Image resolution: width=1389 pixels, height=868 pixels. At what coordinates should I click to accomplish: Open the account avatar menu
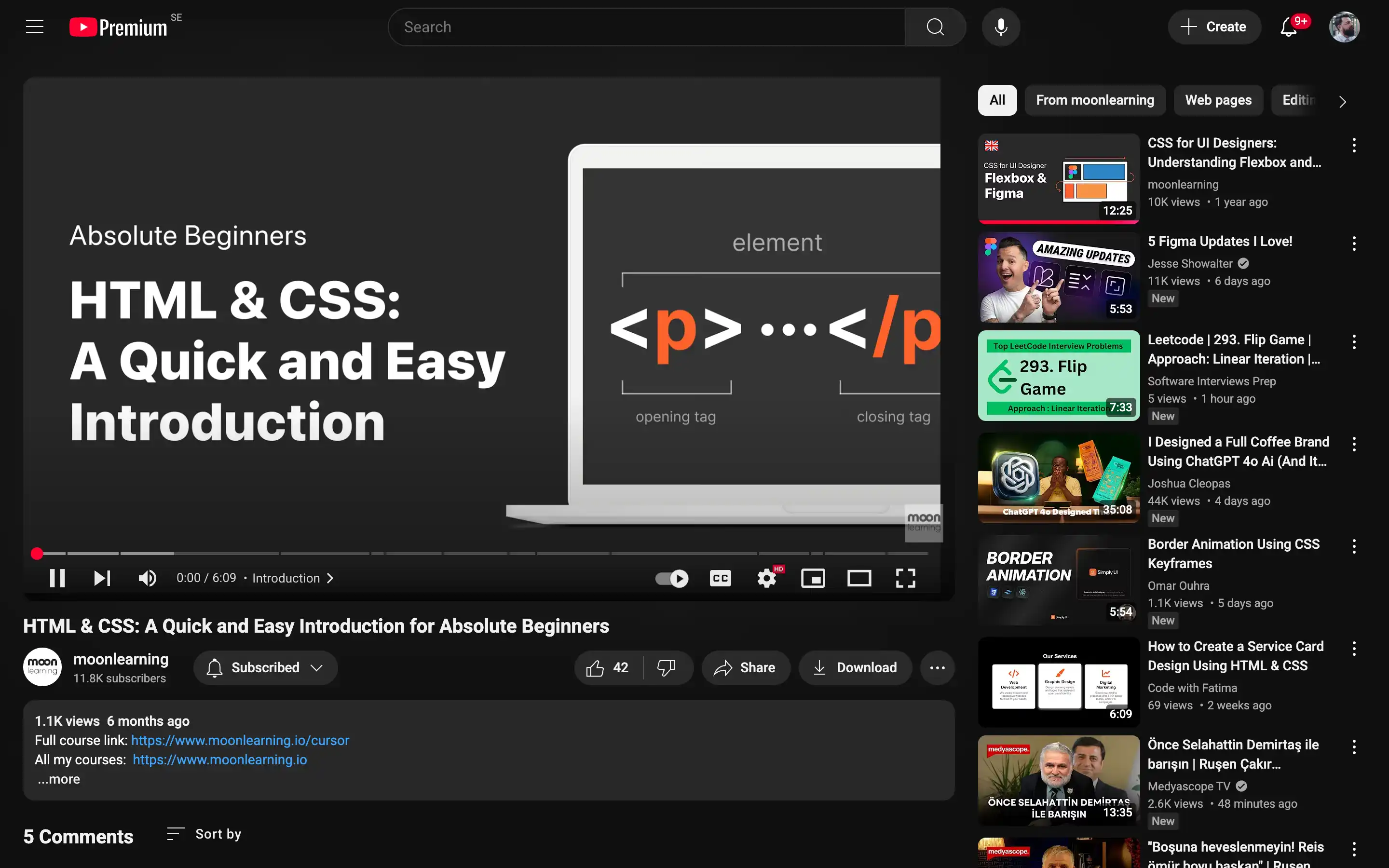pyautogui.click(x=1344, y=27)
